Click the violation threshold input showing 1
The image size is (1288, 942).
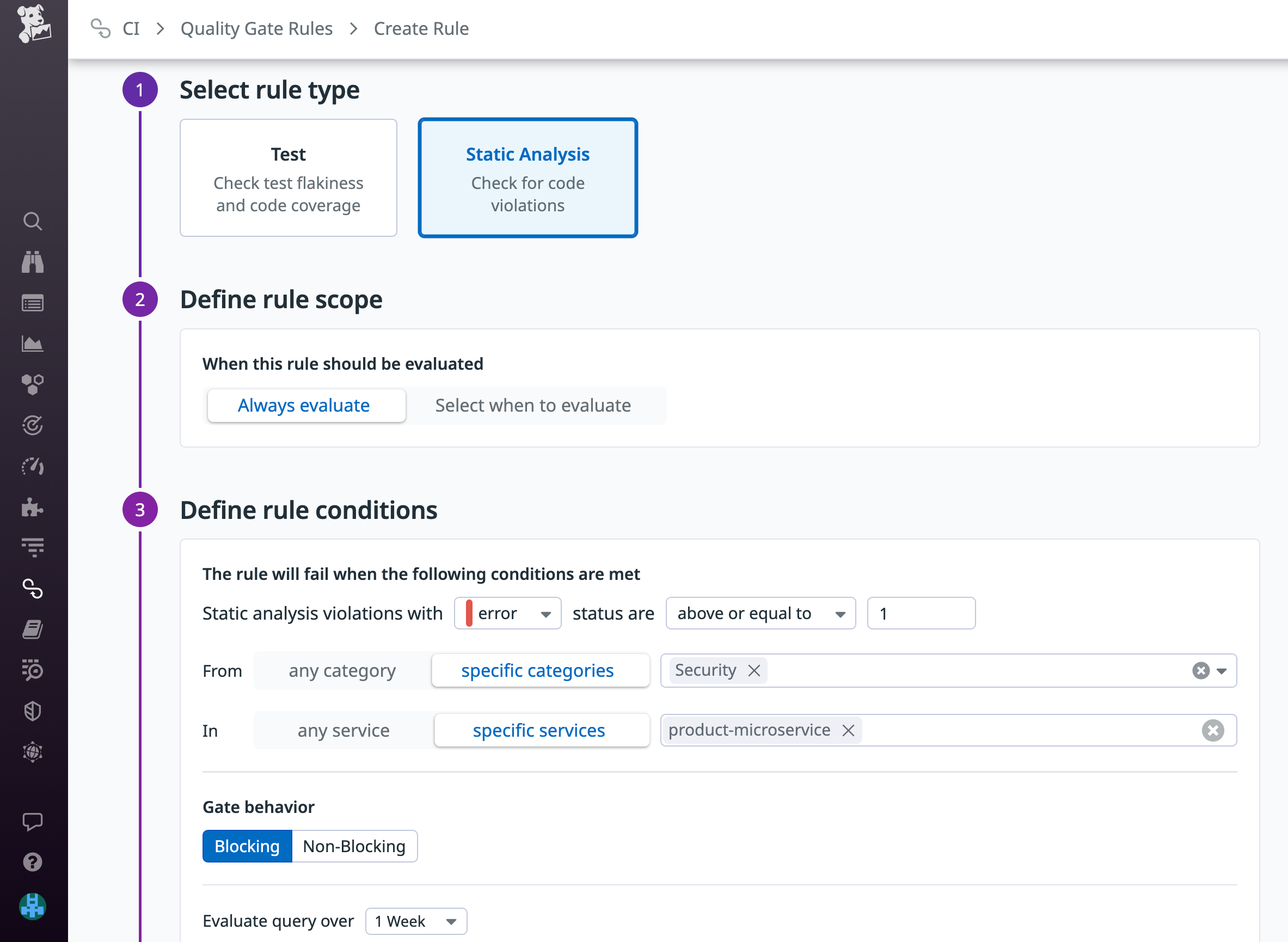(x=921, y=613)
